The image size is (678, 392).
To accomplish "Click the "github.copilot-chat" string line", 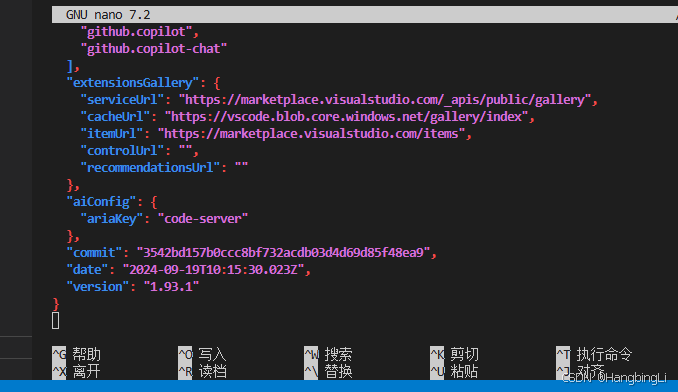I will (x=154, y=48).
